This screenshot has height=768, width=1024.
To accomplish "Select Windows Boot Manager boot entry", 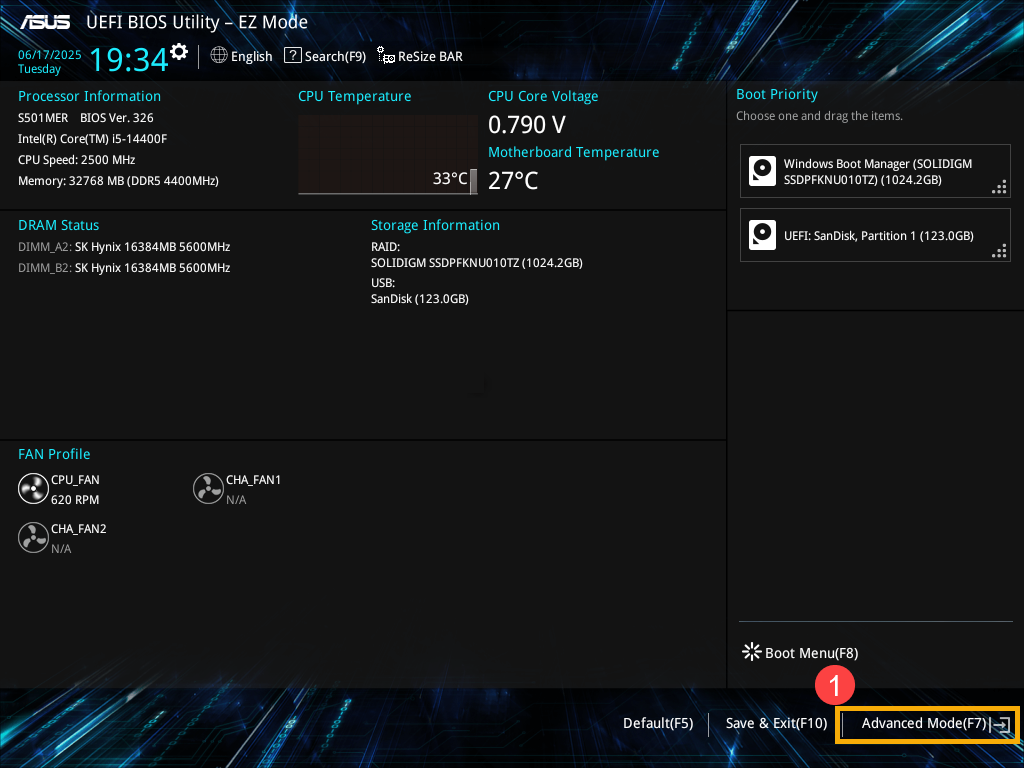I will [x=875, y=171].
